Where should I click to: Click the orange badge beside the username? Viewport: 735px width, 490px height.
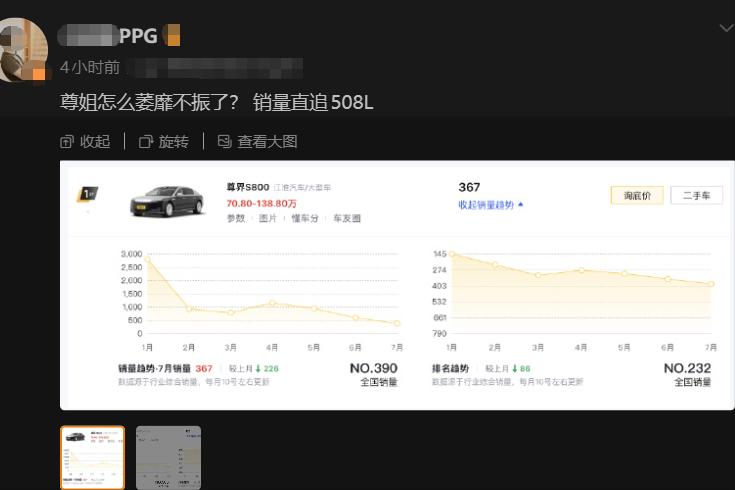click(x=172, y=36)
